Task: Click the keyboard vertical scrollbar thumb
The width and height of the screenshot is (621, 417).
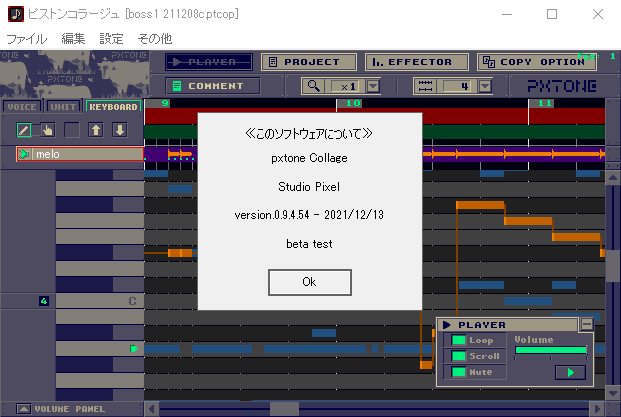Action: [x=613, y=266]
